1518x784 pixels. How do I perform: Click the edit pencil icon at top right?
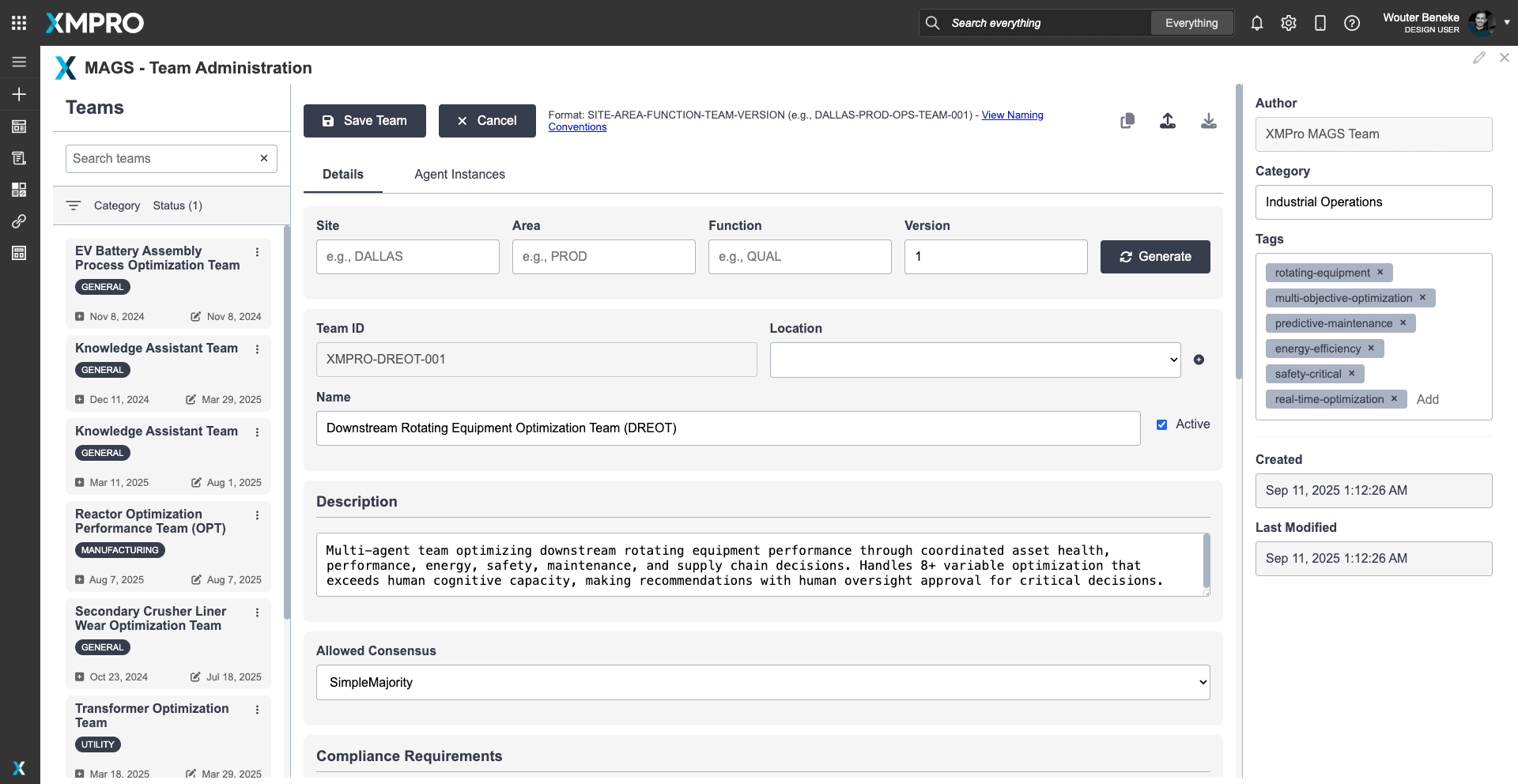click(1478, 58)
